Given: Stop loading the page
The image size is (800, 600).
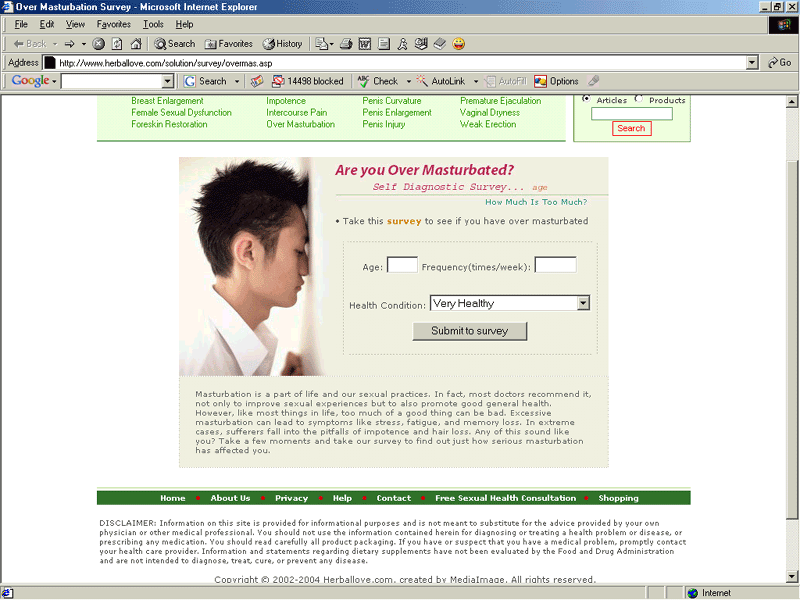Looking at the screenshot, I should 98,44.
